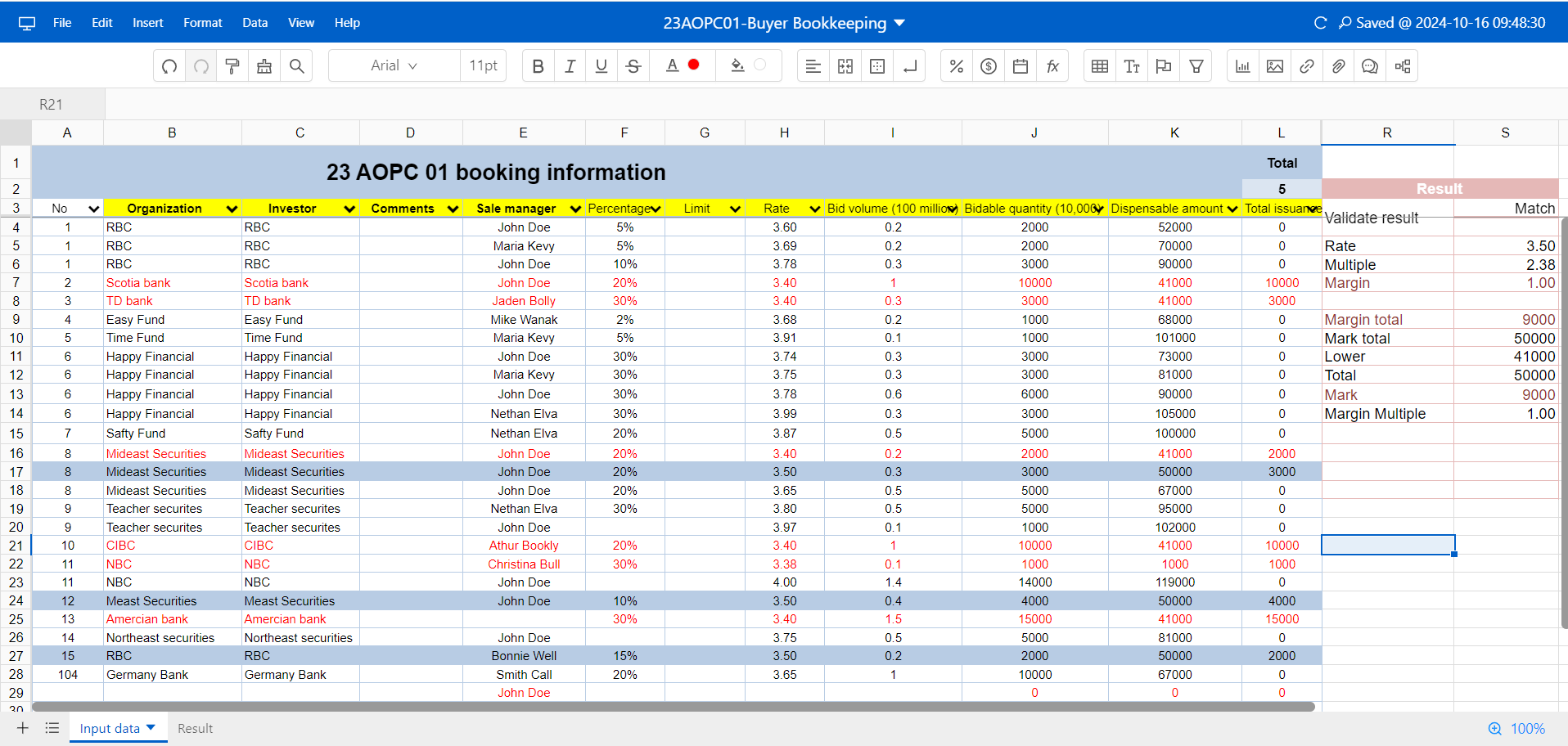The width and height of the screenshot is (1568, 746).
Task: Insert a hyperlink chain icon
Action: pyautogui.click(x=1307, y=66)
